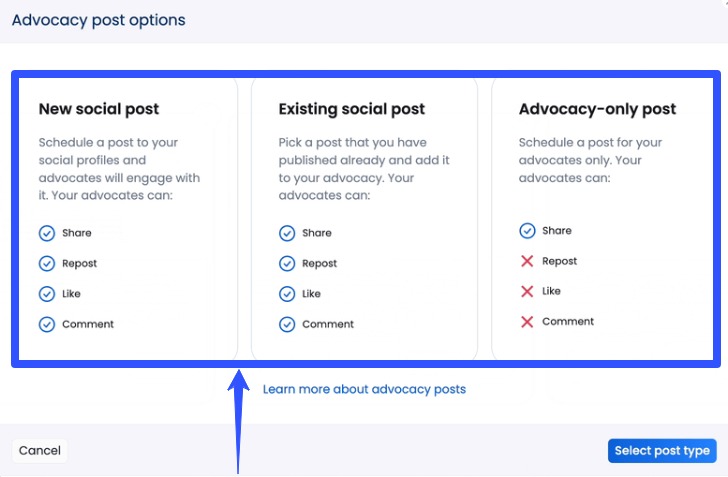Click the Repost checkmark icon in New social post card
This screenshot has width=728, height=477.
47,264
